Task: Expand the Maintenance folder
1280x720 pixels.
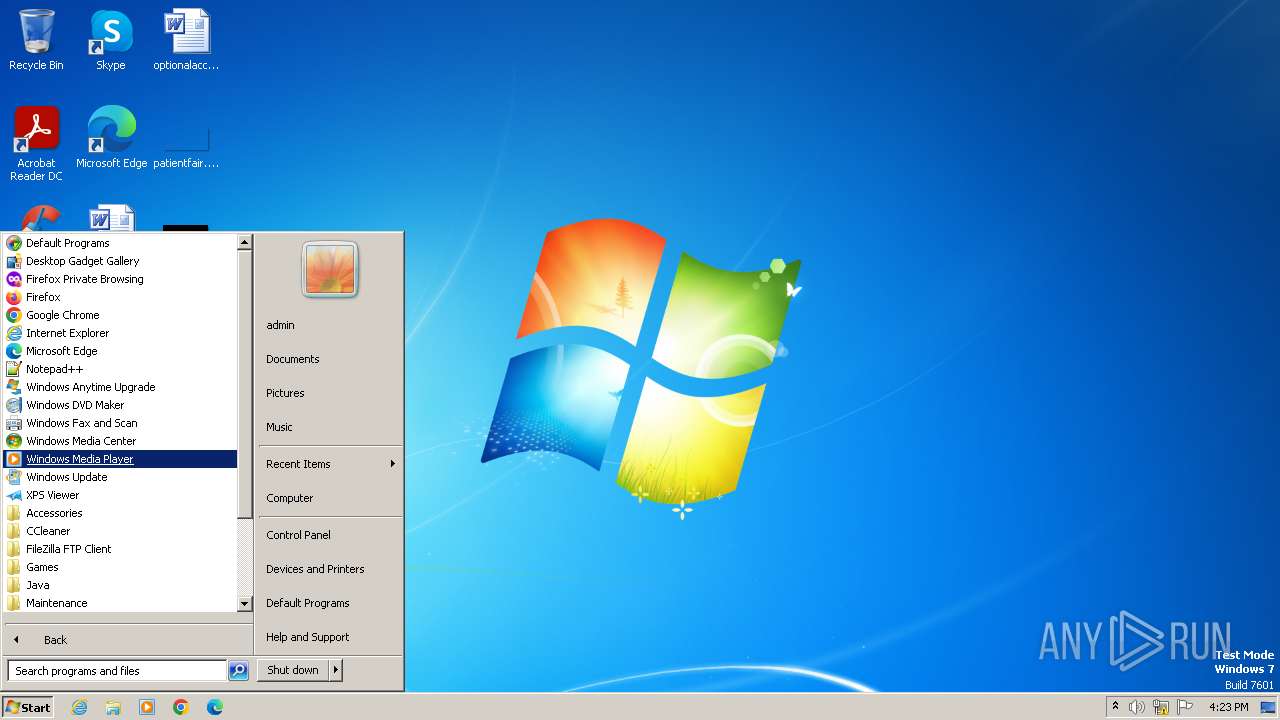Action: tap(120, 603)
